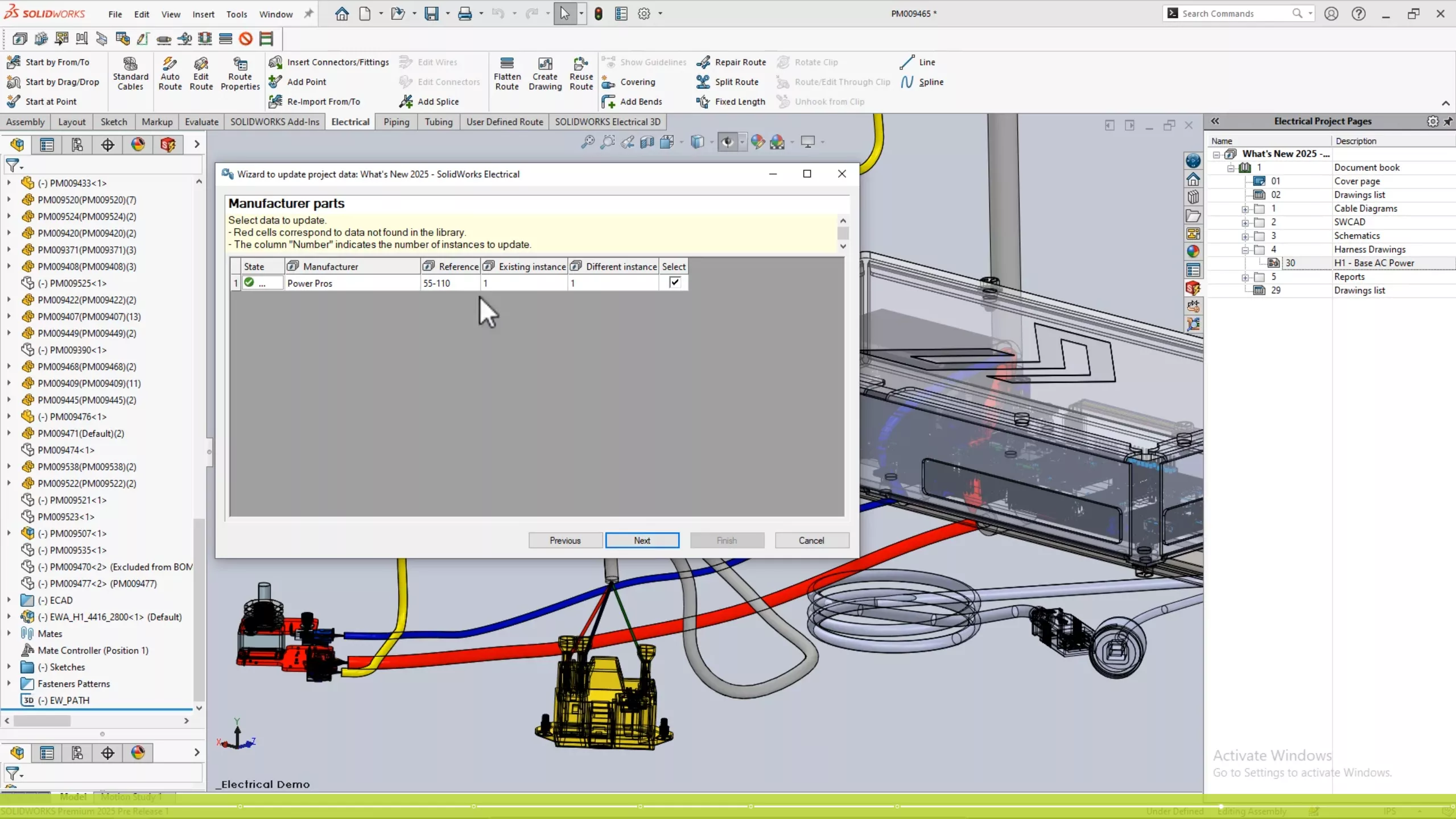Expand the Reports folder in project pages

pos(1245,277)
